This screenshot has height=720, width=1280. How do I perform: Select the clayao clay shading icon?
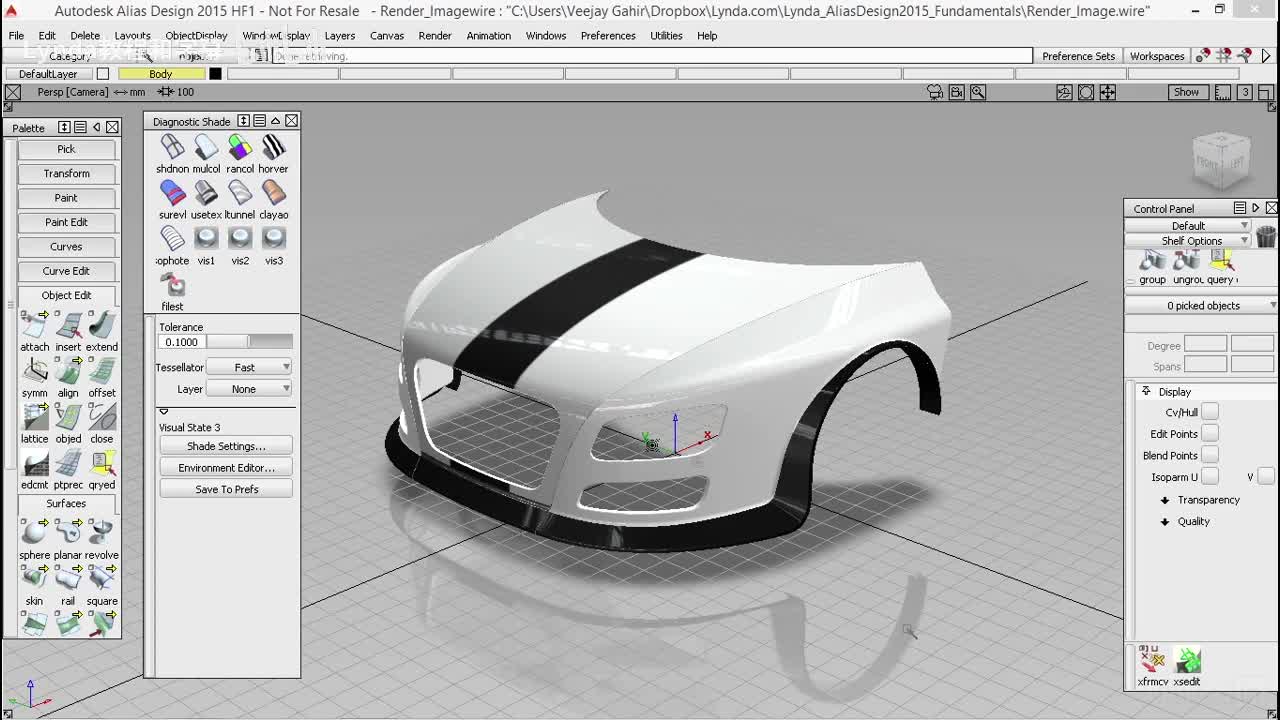pos(273,192)
